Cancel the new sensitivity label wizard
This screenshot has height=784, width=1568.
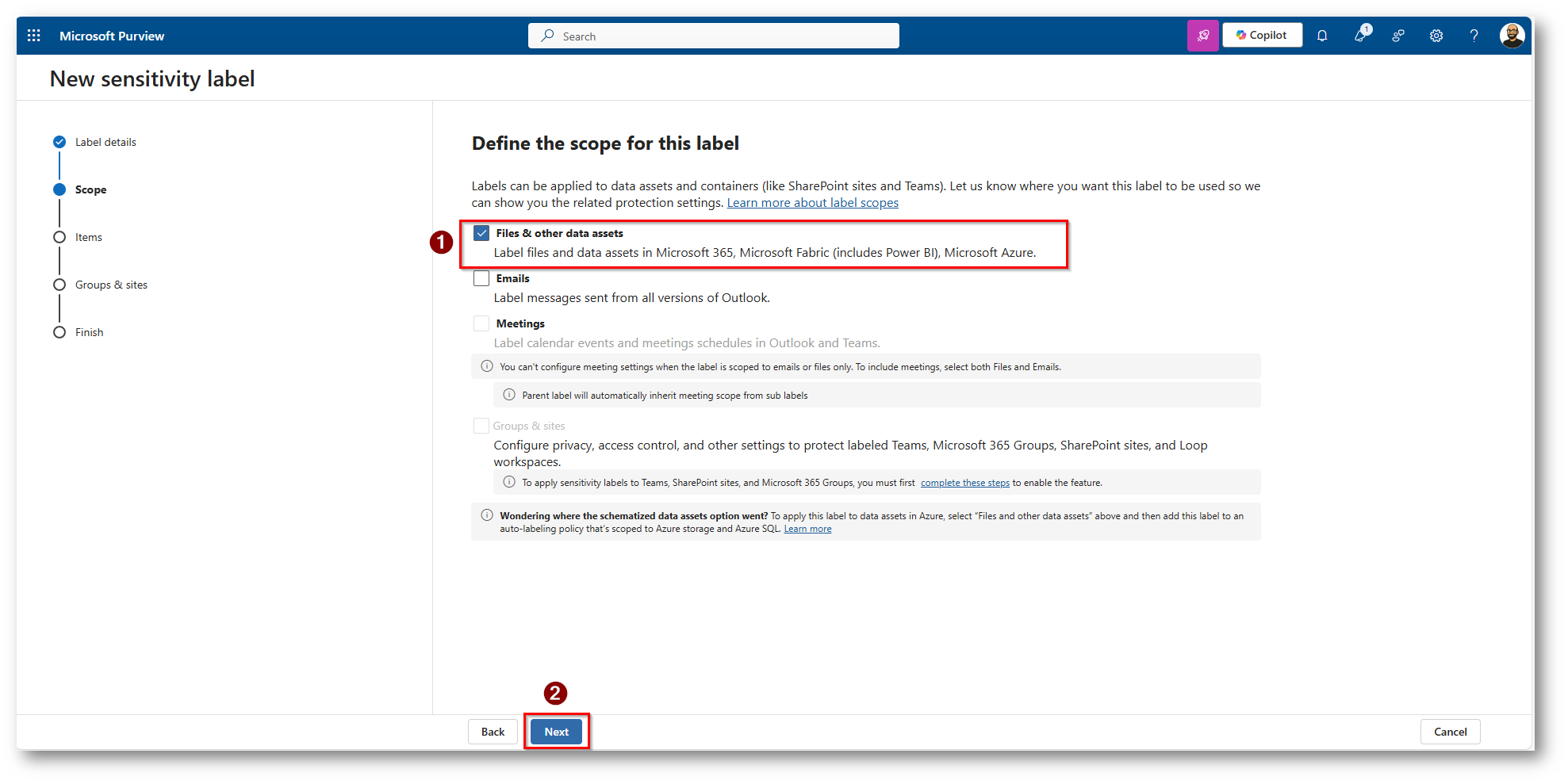[1450, 732]
